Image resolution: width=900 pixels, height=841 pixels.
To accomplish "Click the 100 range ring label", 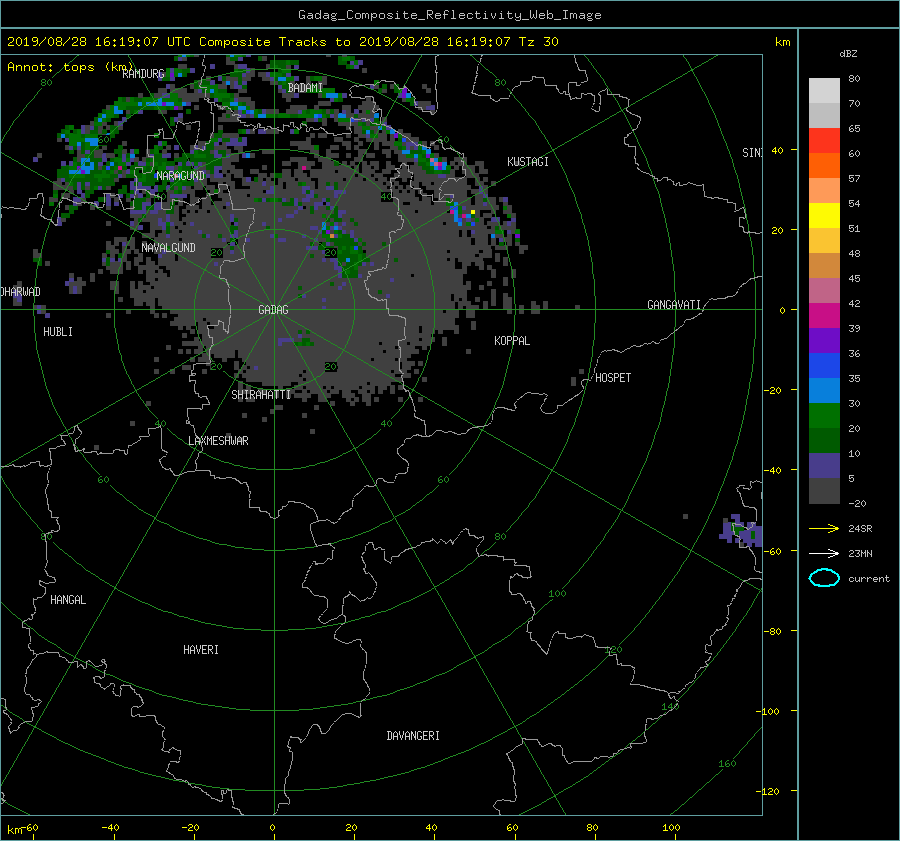I will coord(557,594).
